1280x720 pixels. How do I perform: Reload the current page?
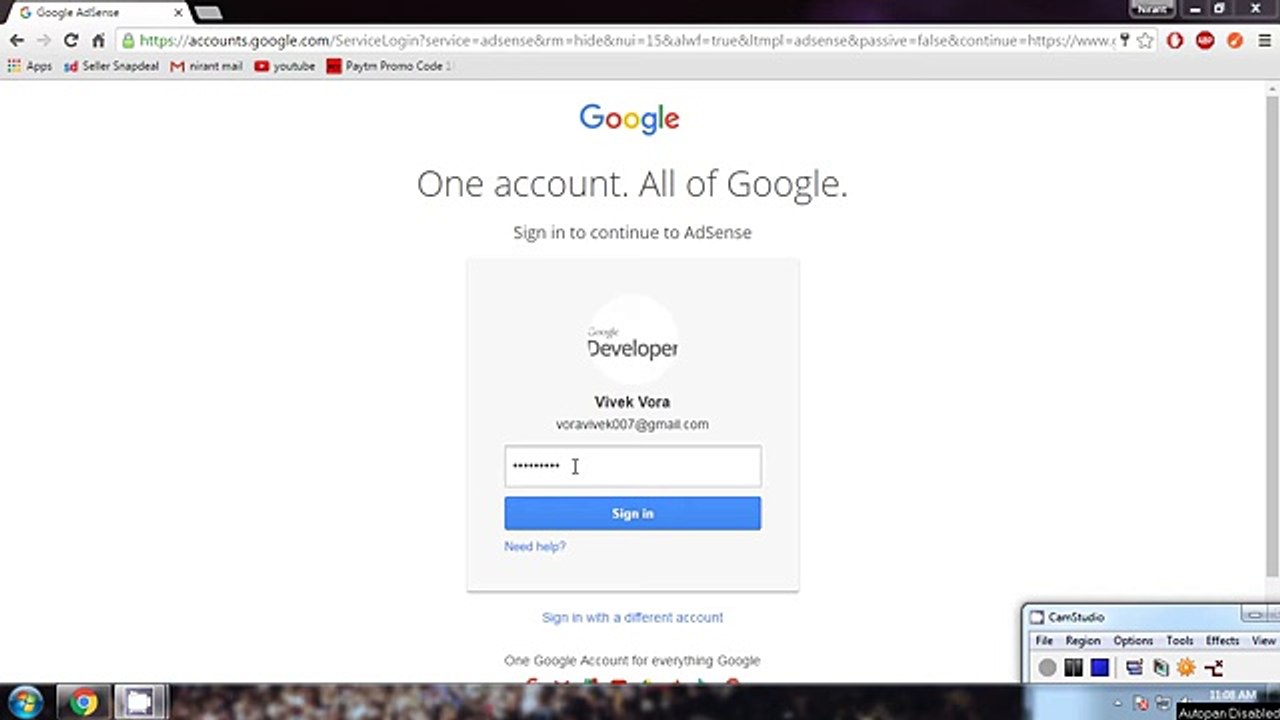pos(71,41)
